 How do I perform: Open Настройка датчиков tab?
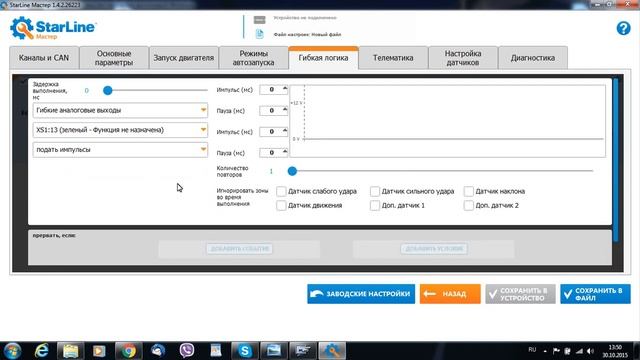point(463,58)
